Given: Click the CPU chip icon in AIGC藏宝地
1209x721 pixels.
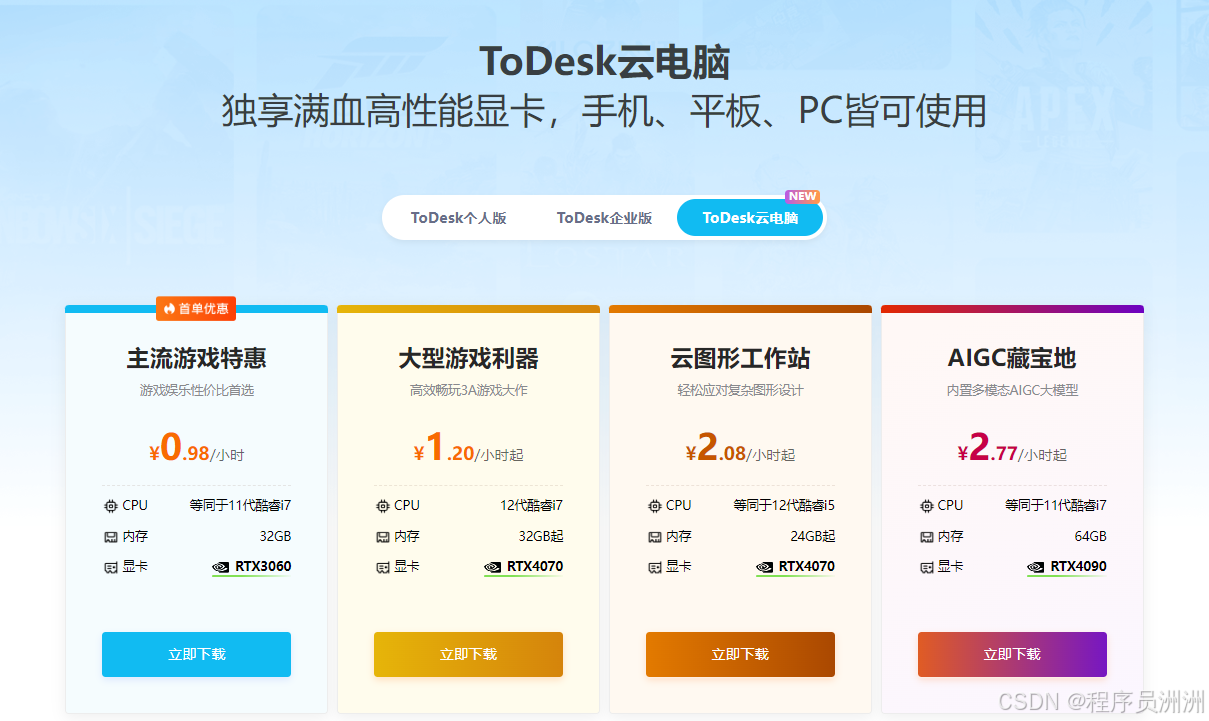Looking at the screenshot, I should [926, 506].
